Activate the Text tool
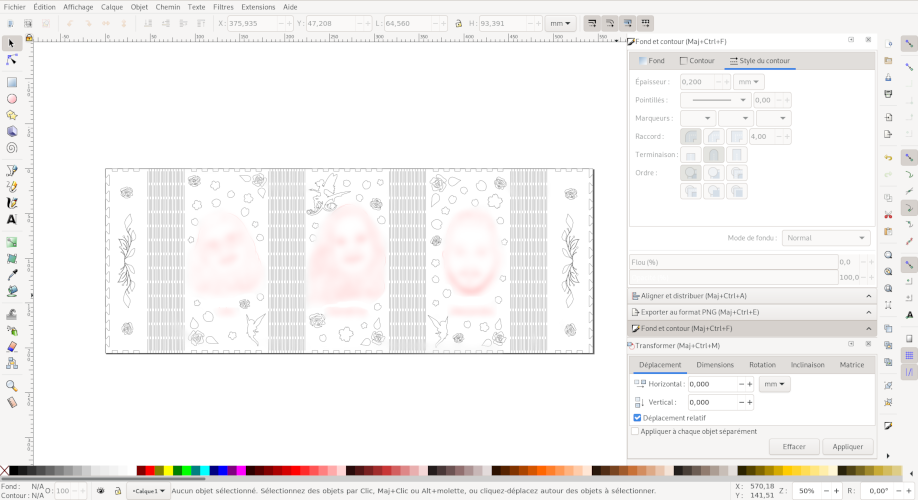918x500 pixels. (12, 219)
